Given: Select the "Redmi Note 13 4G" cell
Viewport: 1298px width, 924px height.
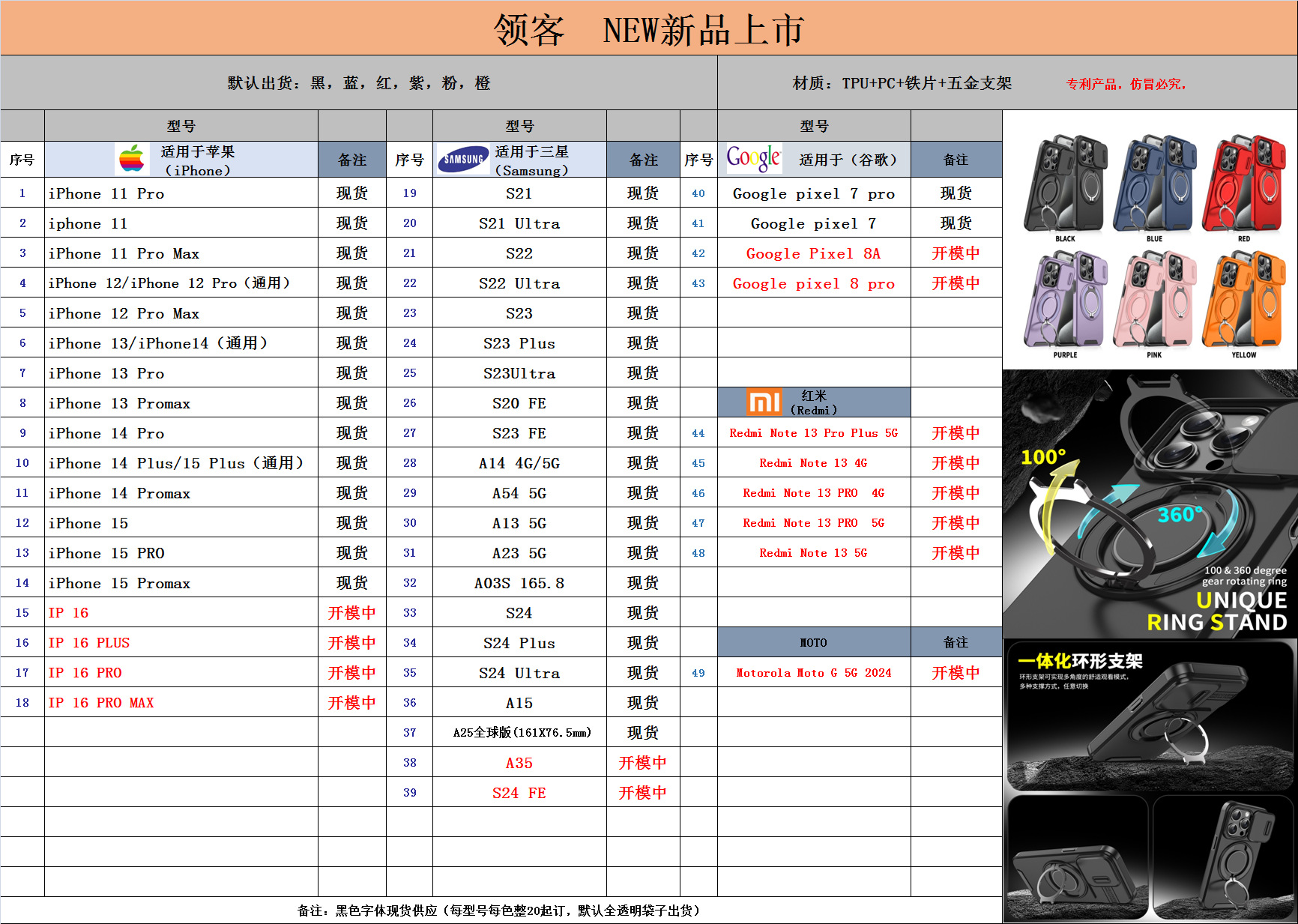Looking at the screenshot, I should point(814,462).
